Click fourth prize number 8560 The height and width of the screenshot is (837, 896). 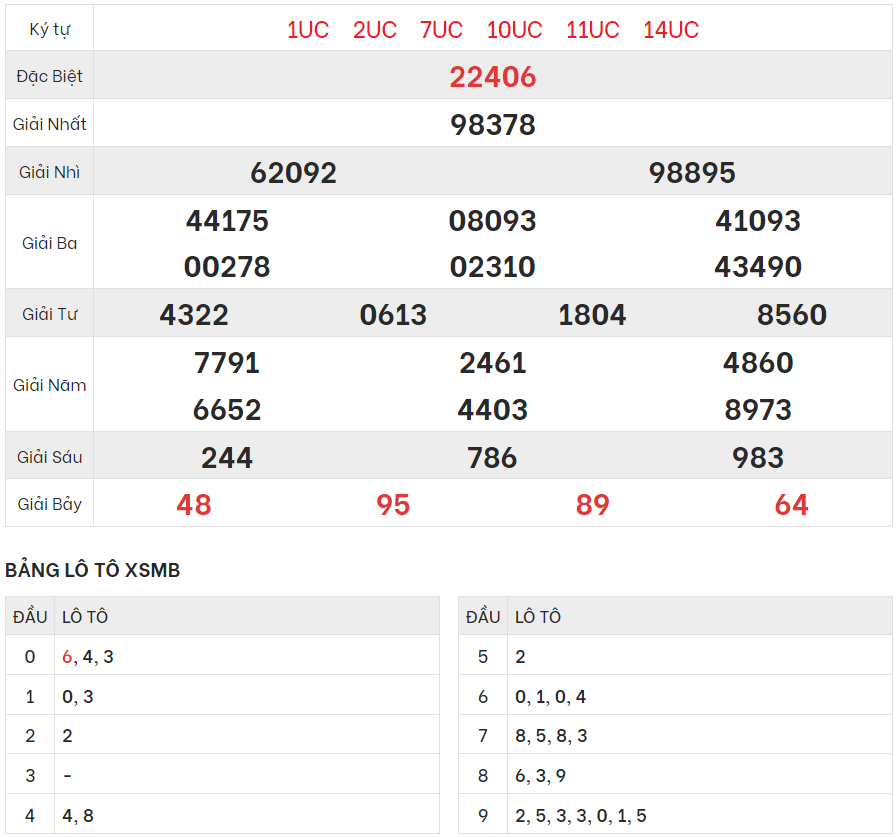click(x=791, y=315)
